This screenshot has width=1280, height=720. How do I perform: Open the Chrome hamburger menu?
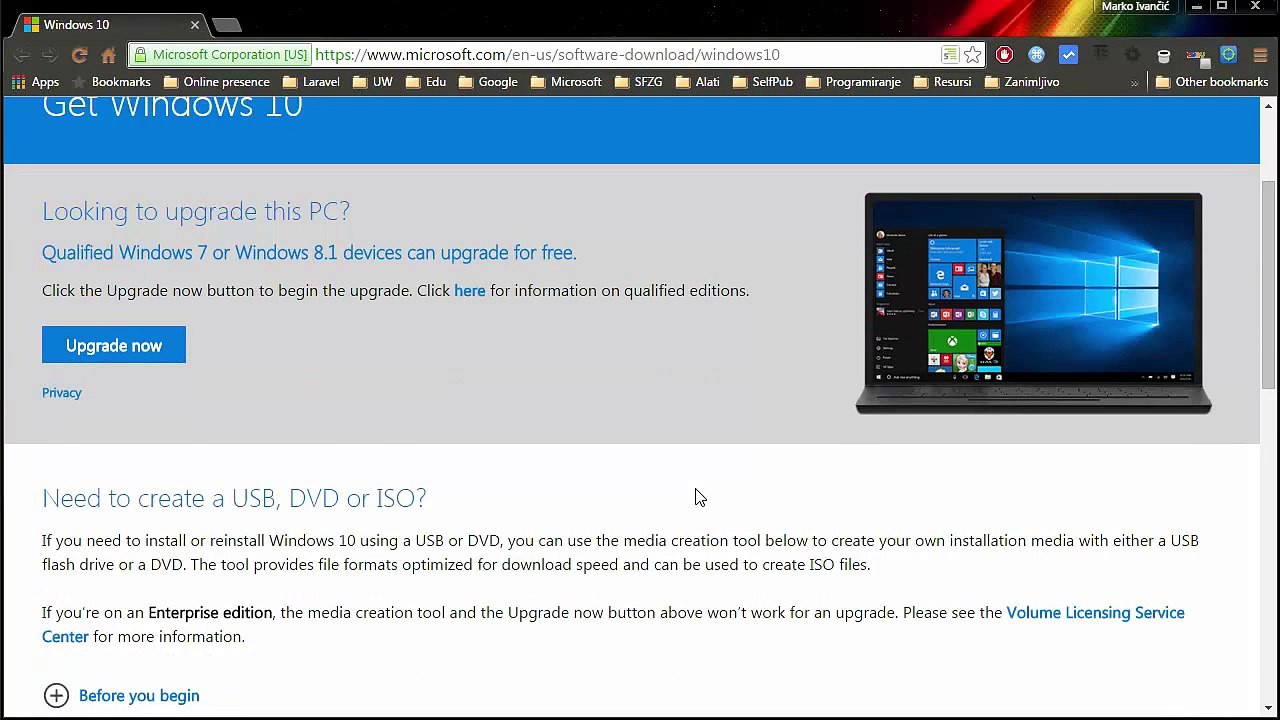[x=1260, y=55]
